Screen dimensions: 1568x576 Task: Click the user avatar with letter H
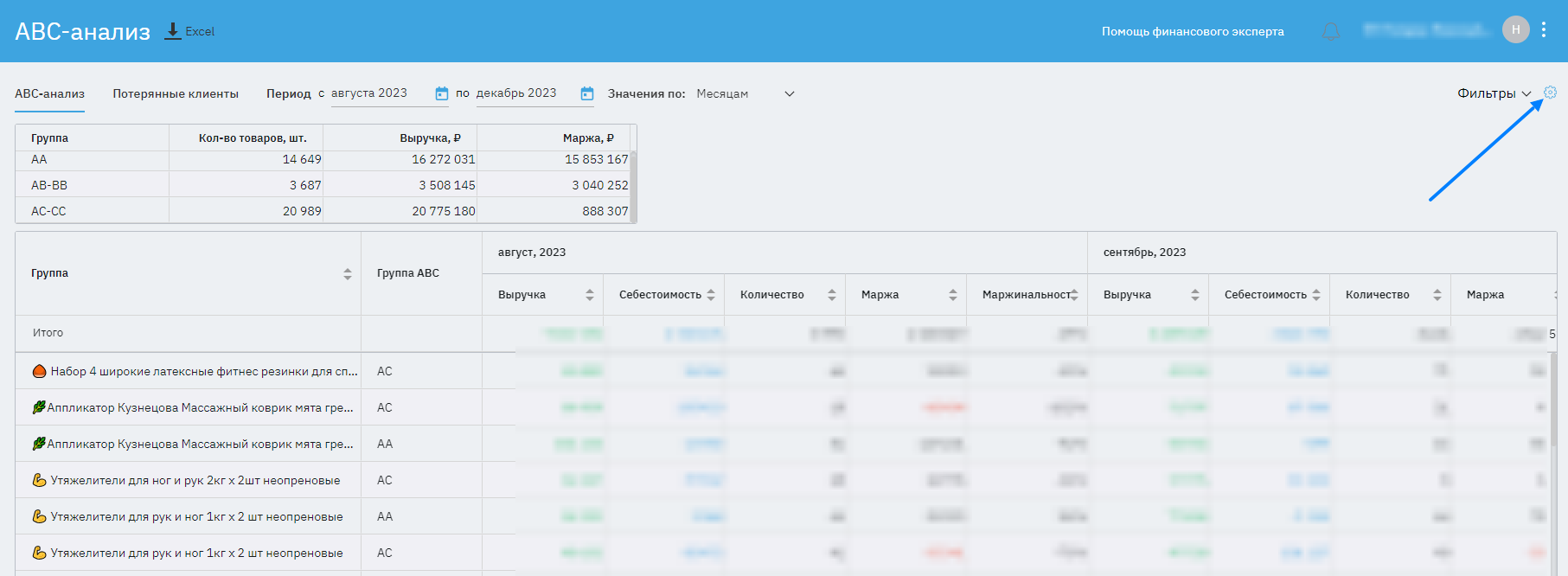coord(1515,30)
